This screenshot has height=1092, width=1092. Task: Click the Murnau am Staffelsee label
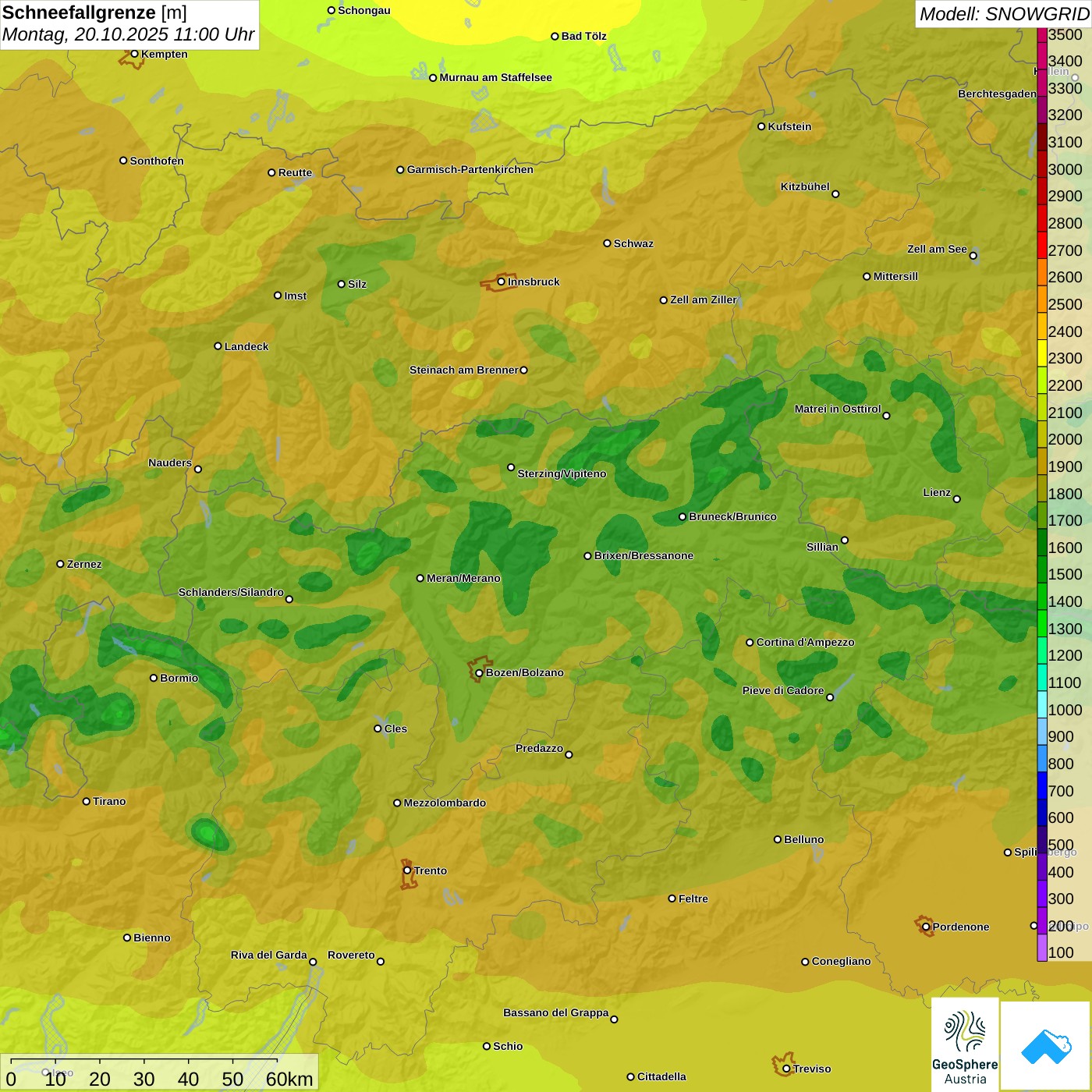click(495, 77)
